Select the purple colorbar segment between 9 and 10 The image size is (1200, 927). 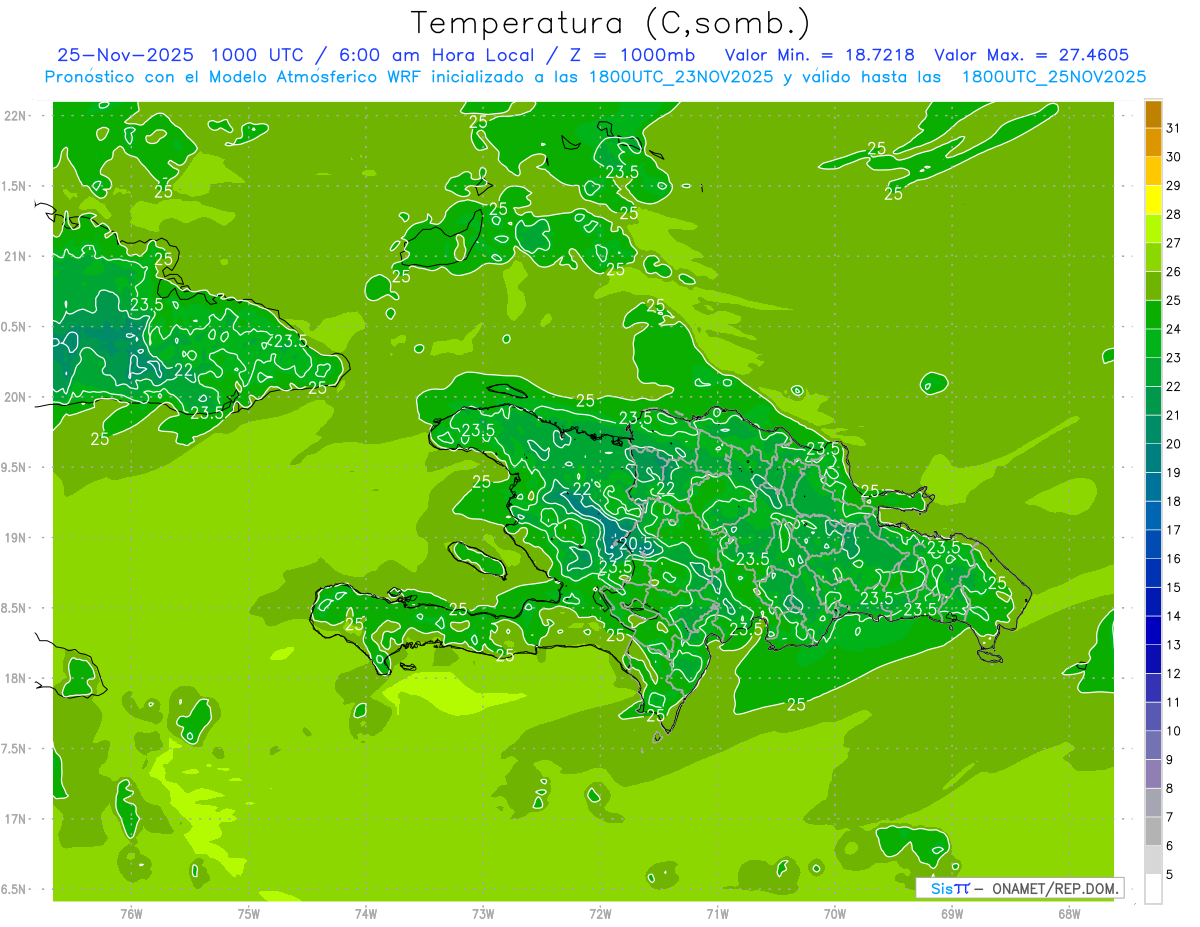coord(1153,745)
